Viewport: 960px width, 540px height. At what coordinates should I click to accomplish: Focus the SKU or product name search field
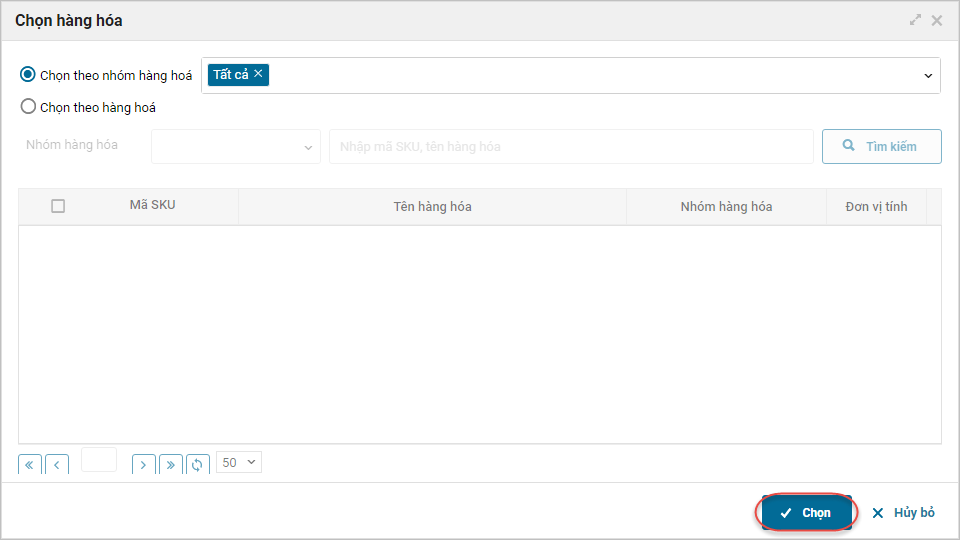[571, 146]
